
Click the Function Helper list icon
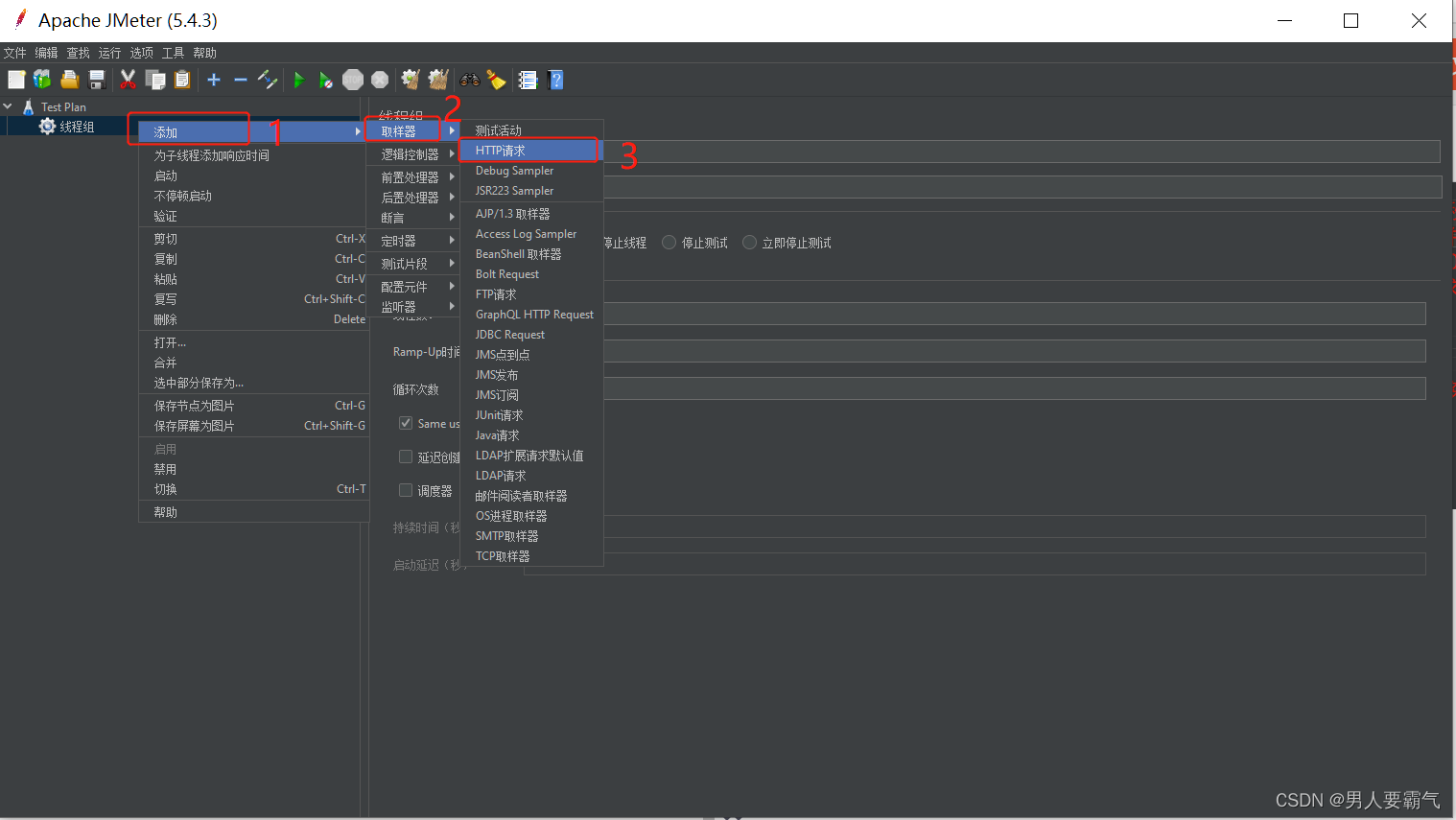[x=528, y=80]
